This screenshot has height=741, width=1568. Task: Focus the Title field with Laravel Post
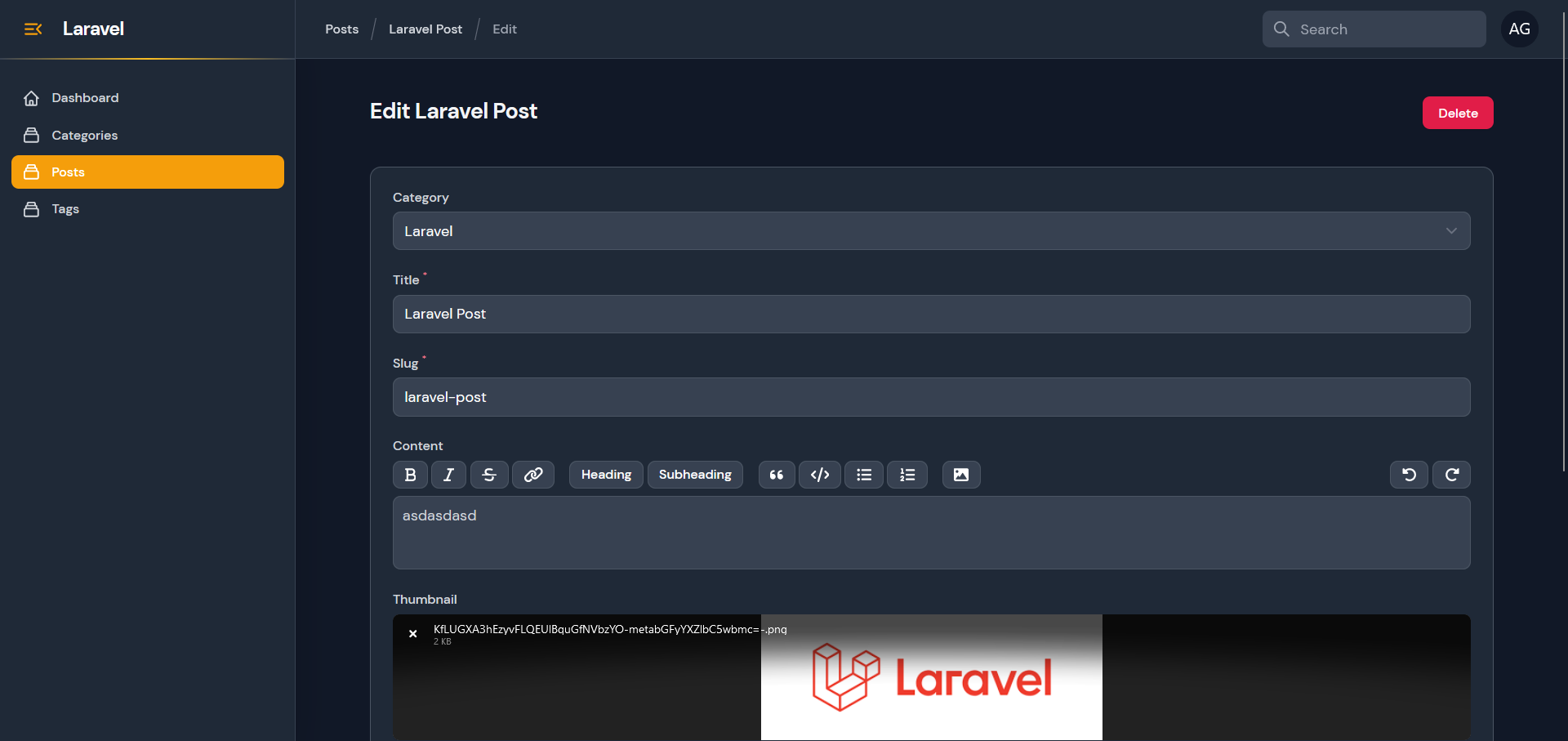tap(932, 314)
